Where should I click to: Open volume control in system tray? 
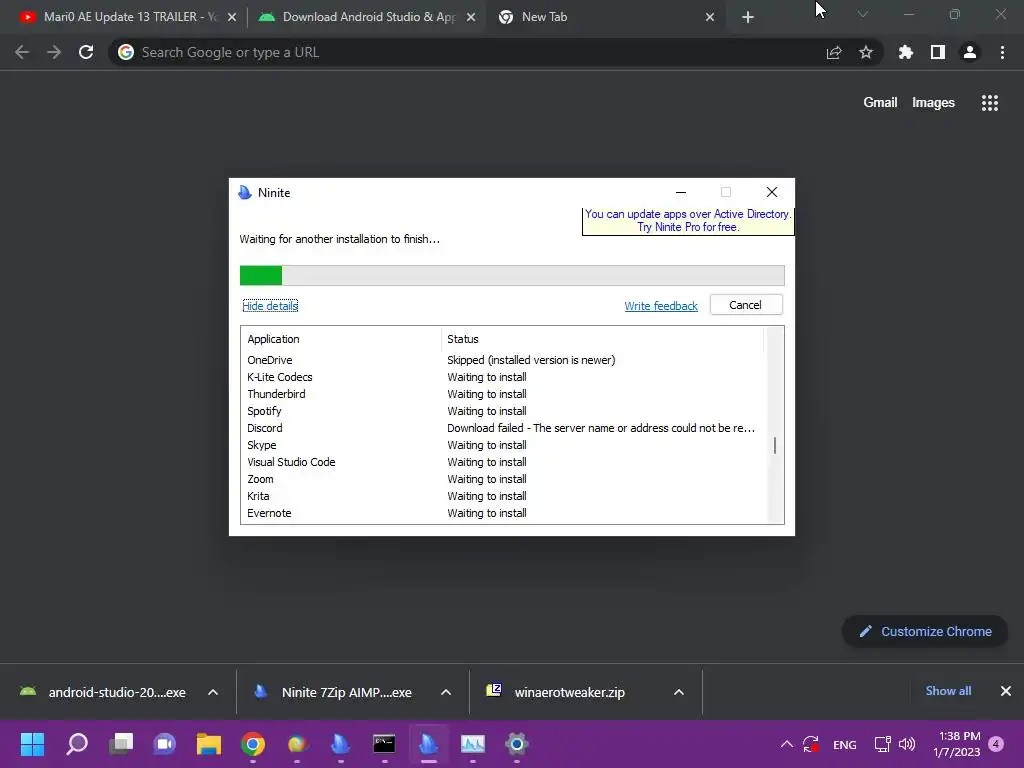coord(907,744)
